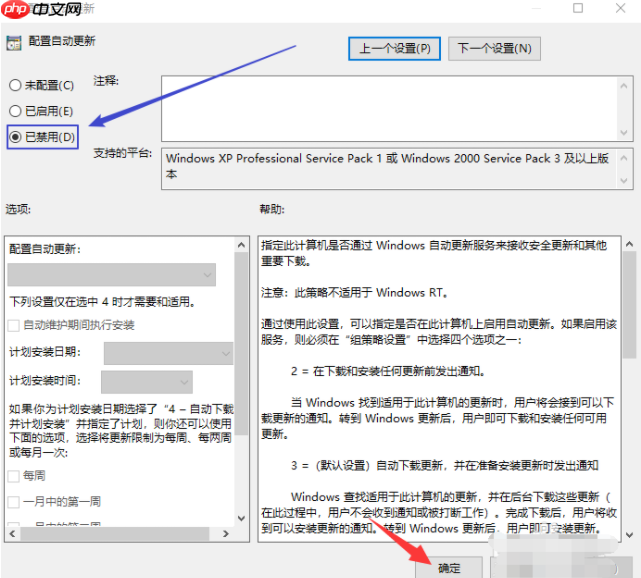Click the down arrow of the 注释 scrollbar
641x578 pixels.
pyautogui.click(x=624, y=132)
